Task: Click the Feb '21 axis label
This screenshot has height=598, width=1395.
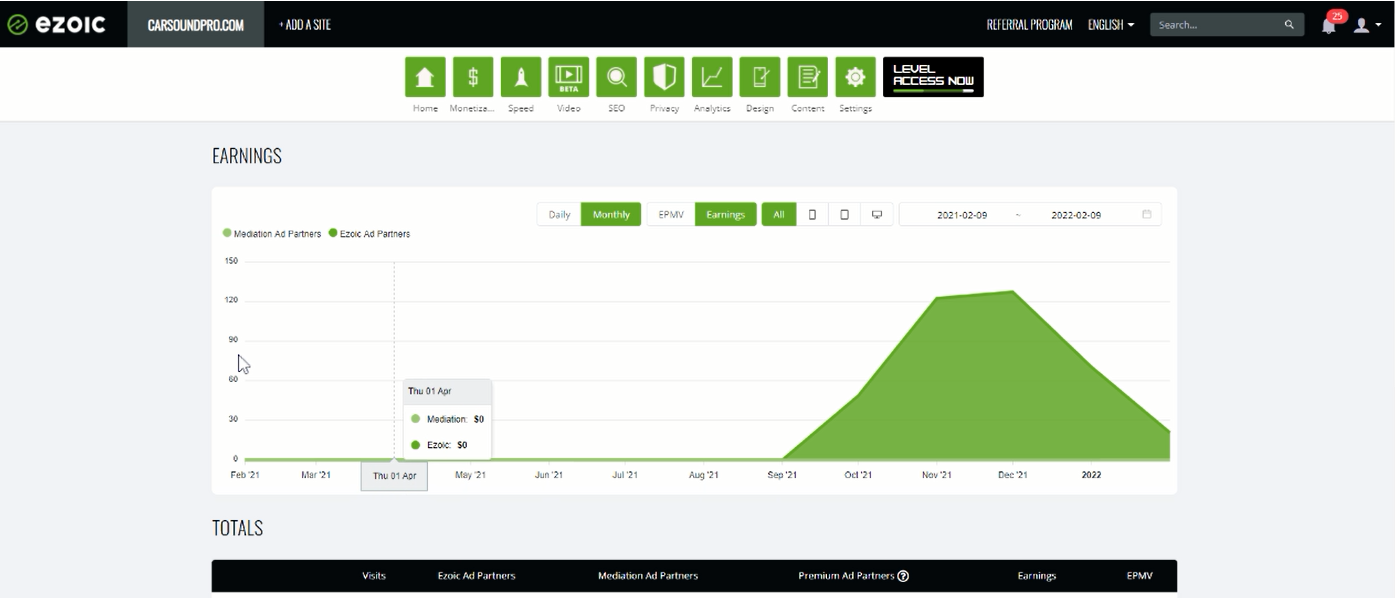Action: (x=245, y=475)
